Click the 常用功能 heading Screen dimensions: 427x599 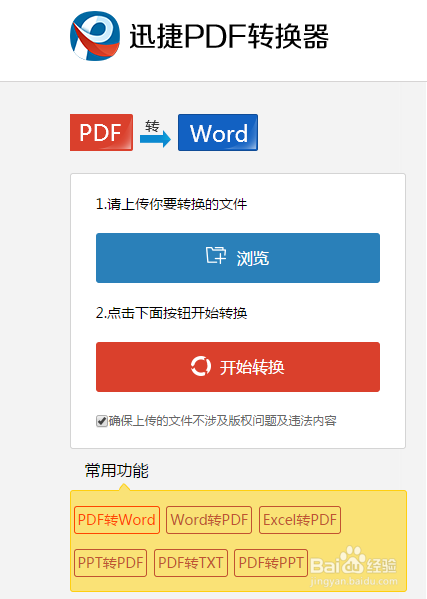click(116, 470)
